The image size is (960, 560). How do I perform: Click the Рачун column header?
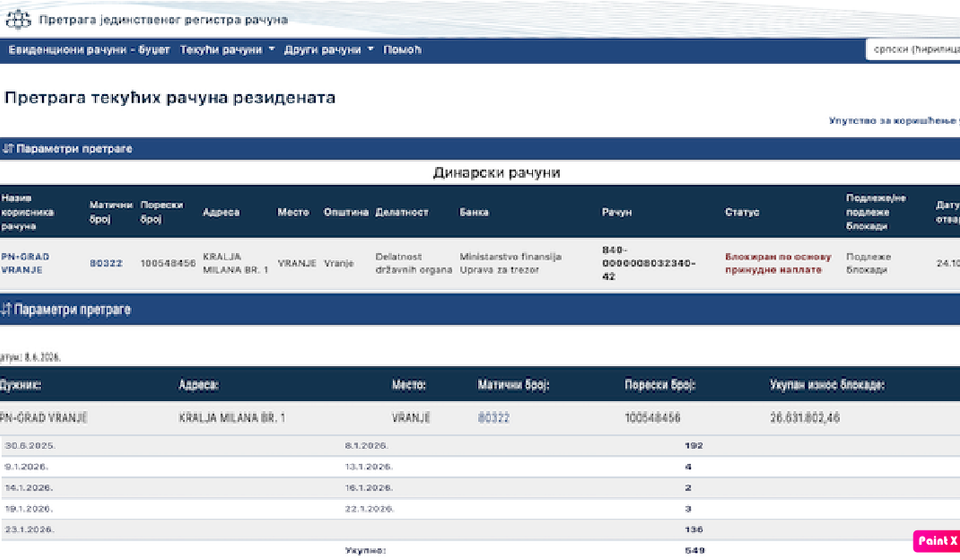pos(617,212)
